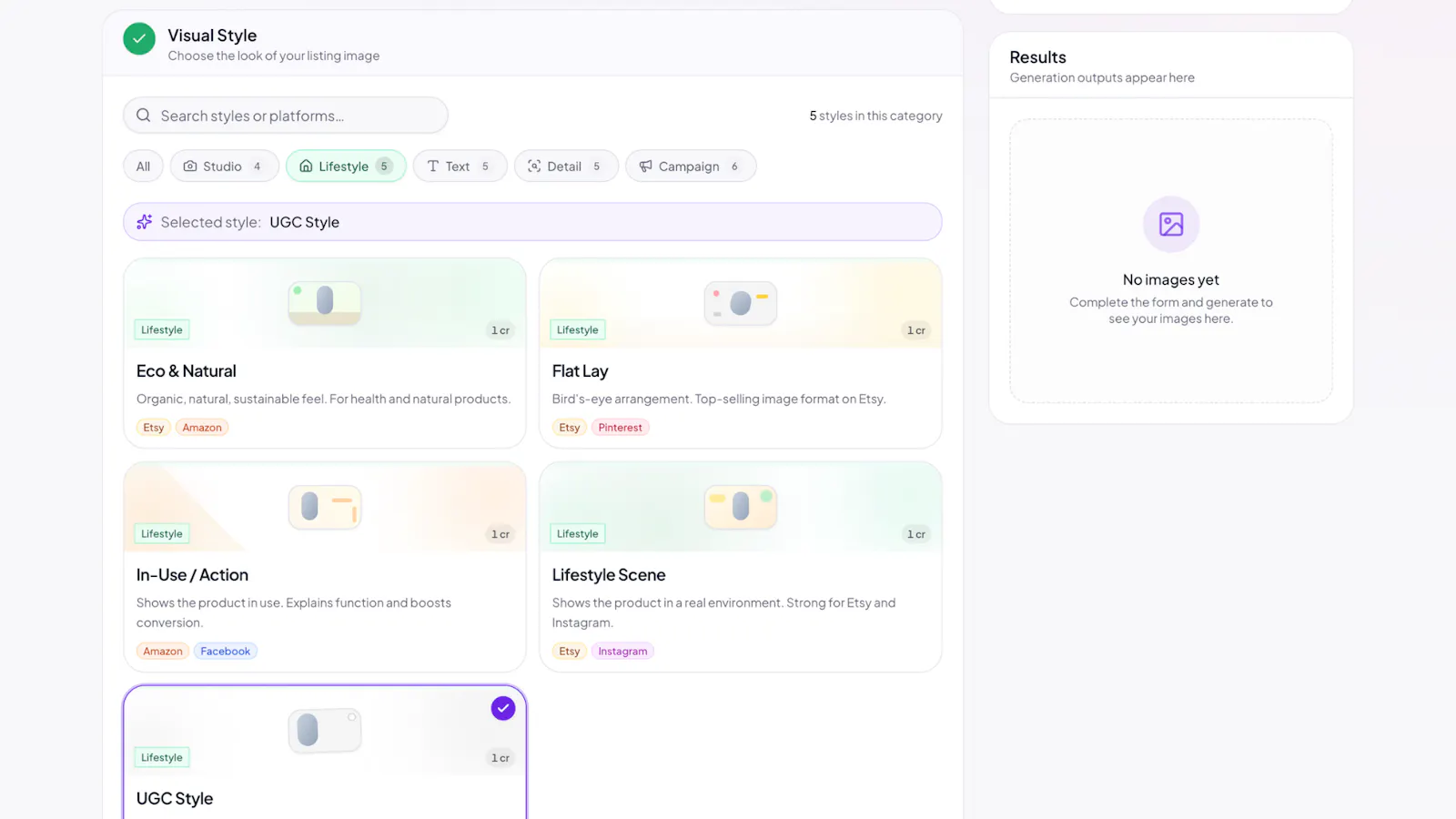Click the Results panel heading

click(1038, 57)
